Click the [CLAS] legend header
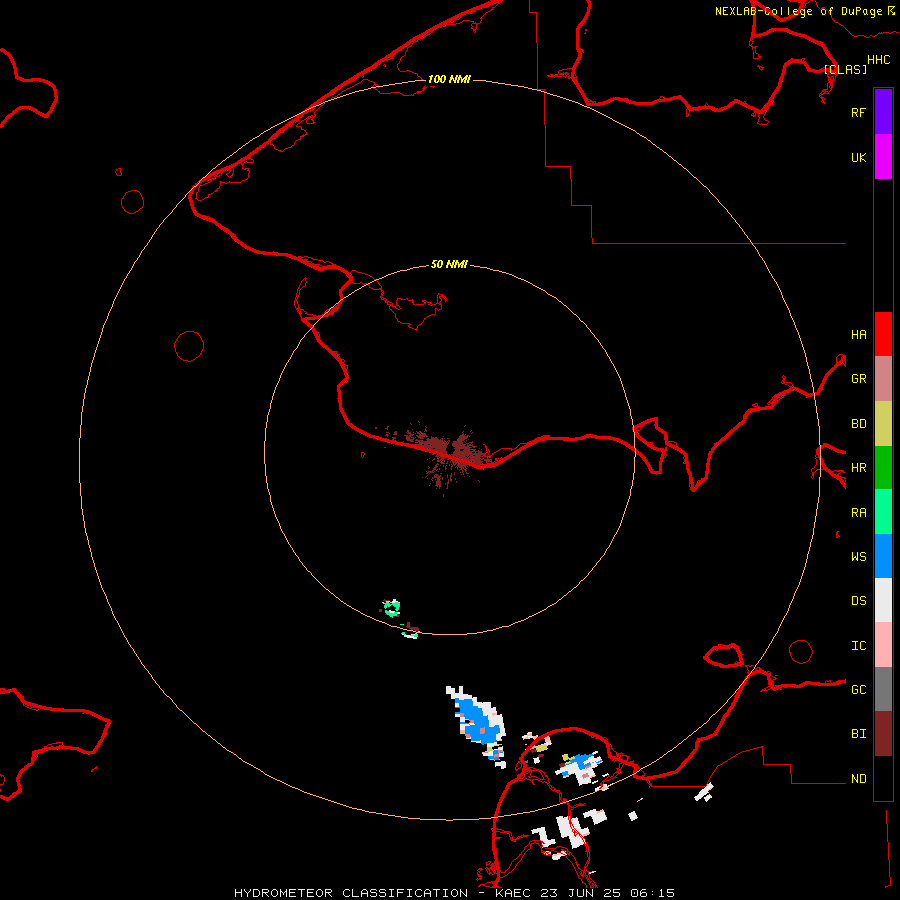 tap(845, 69)
